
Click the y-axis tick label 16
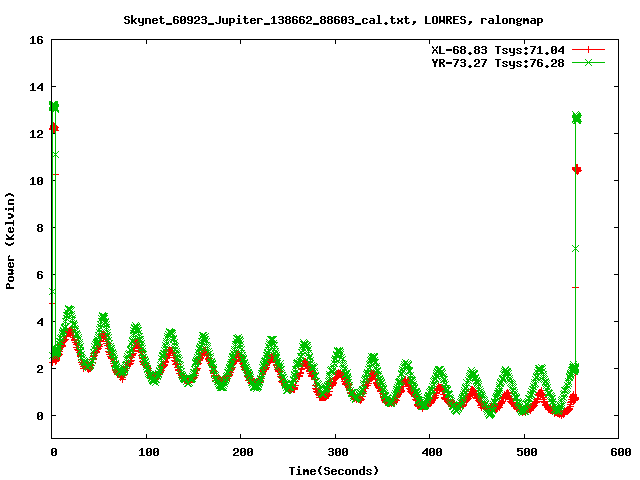tap(36, 40)
